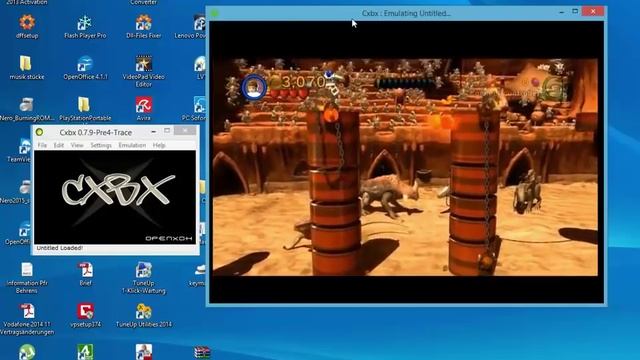Open the musik stücke folder

pos(27,67)
